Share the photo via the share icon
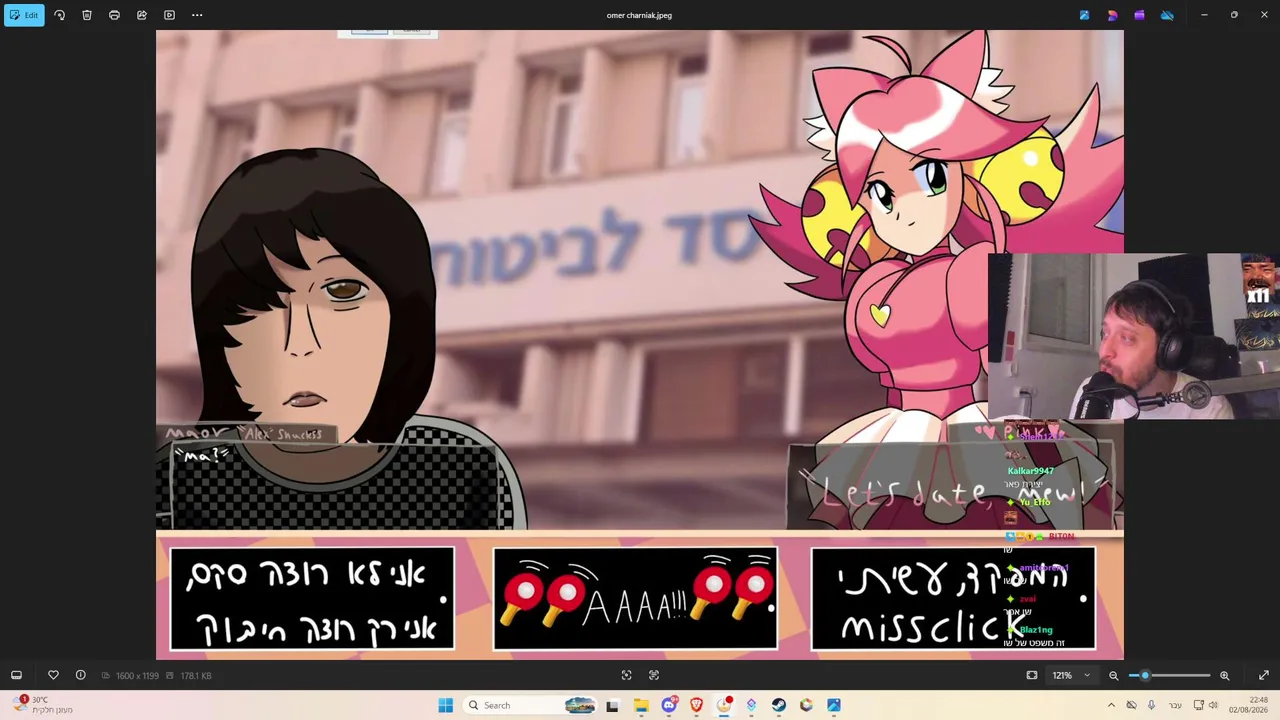The height and width of the screenshot is (720, 1280). (x=142, y=15)
